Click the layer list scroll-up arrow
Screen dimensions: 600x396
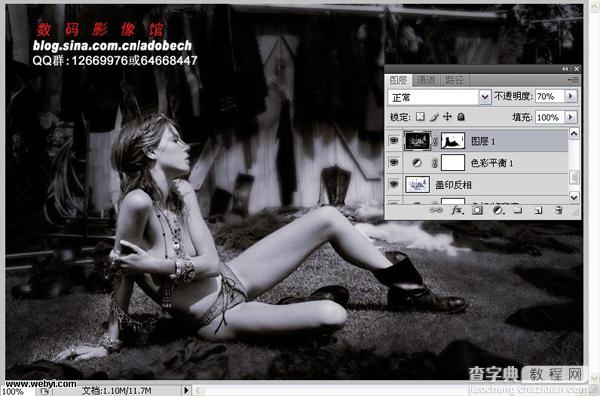(x=574, y=133)
